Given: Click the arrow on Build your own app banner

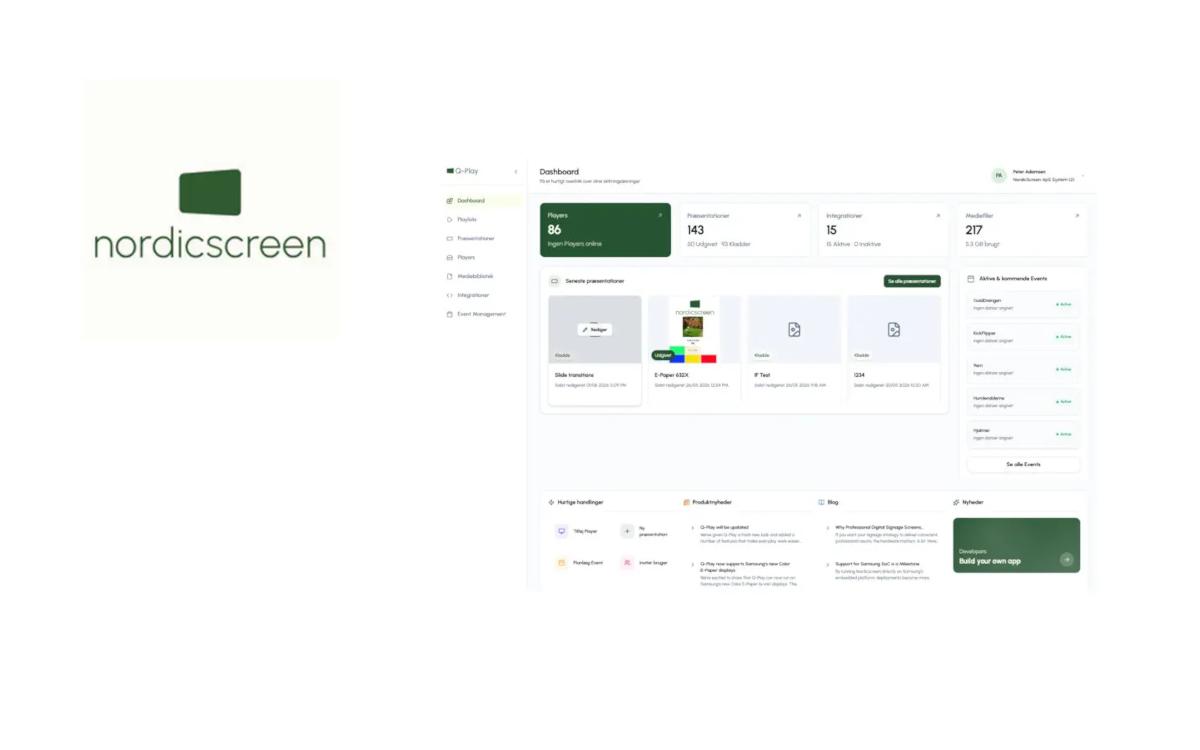Looking at the screenshot, I should tap(1067, 560).
